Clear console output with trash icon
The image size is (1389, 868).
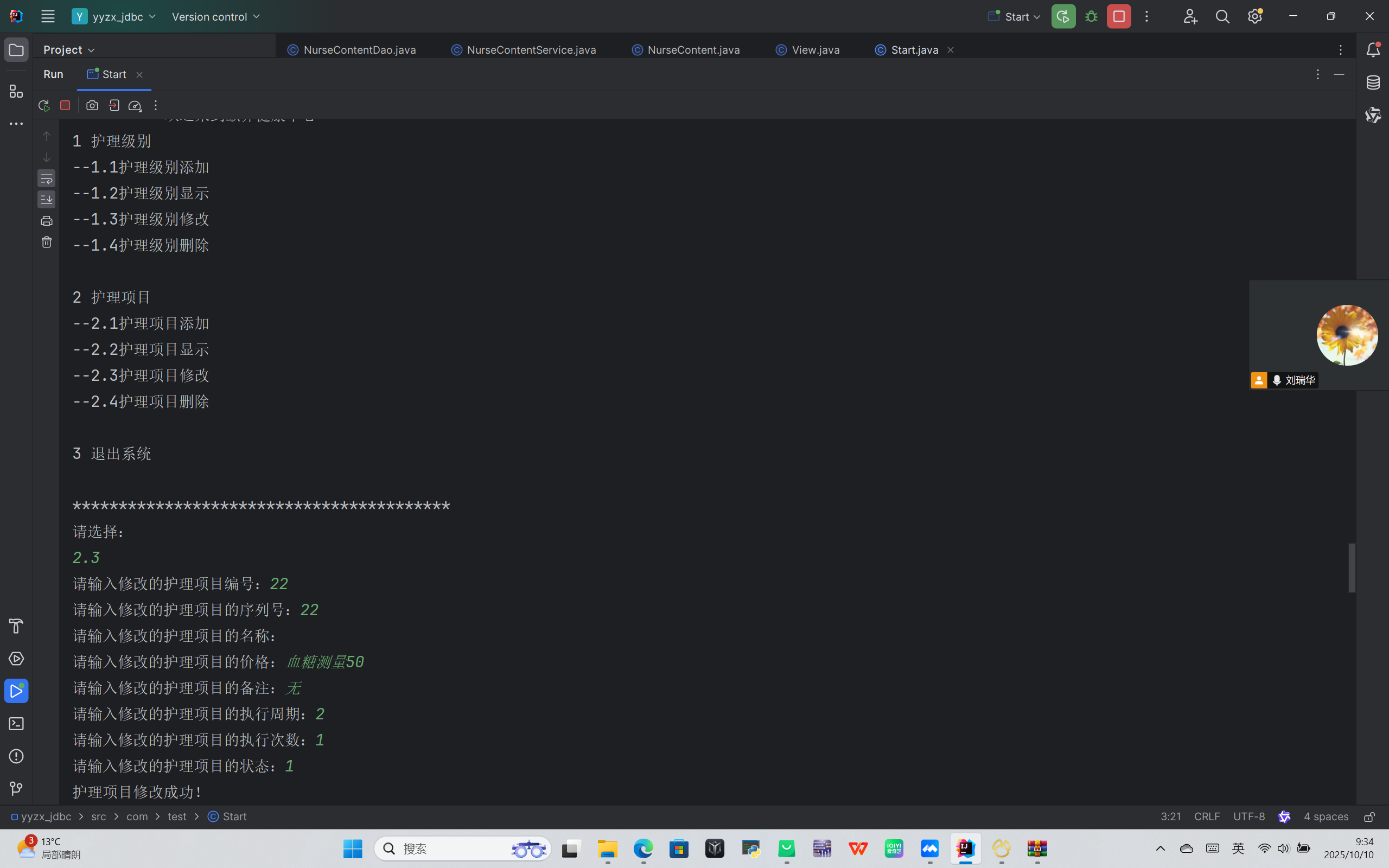click(47, 242)
